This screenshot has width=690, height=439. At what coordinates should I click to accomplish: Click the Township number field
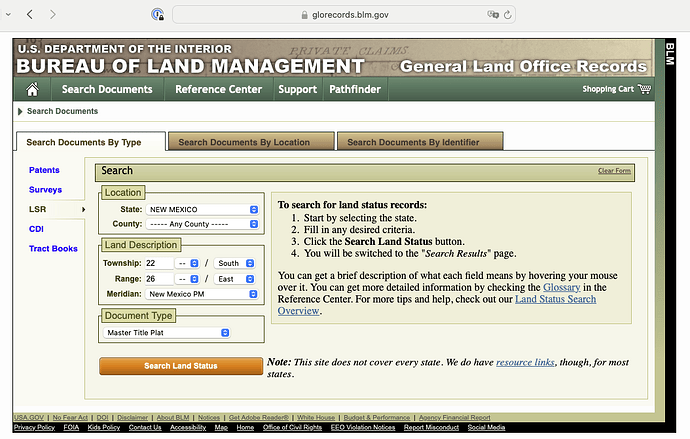(x=158, y=263)
